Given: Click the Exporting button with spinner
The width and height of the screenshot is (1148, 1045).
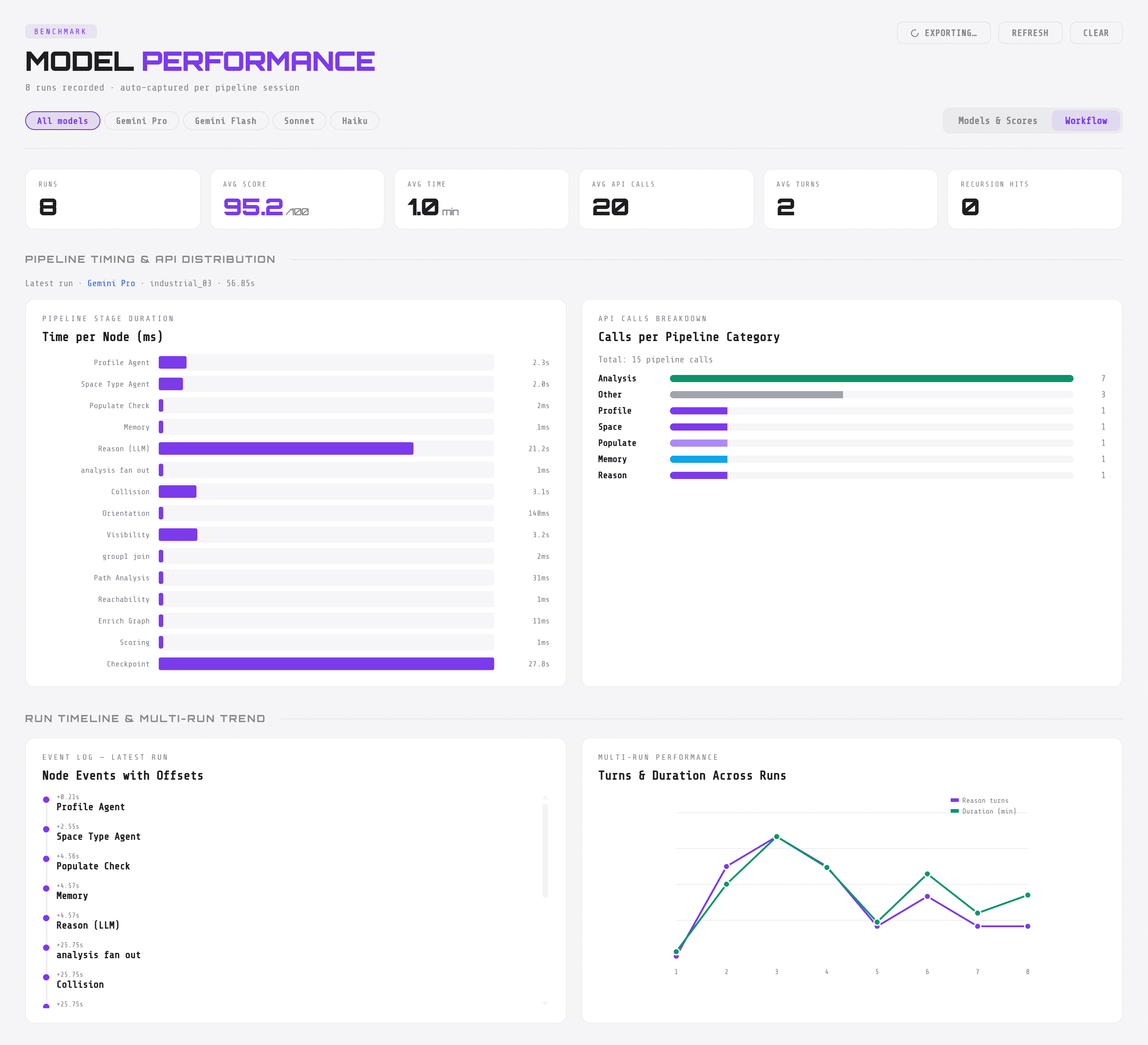Looking at the screenshot, I should point(944,33).
